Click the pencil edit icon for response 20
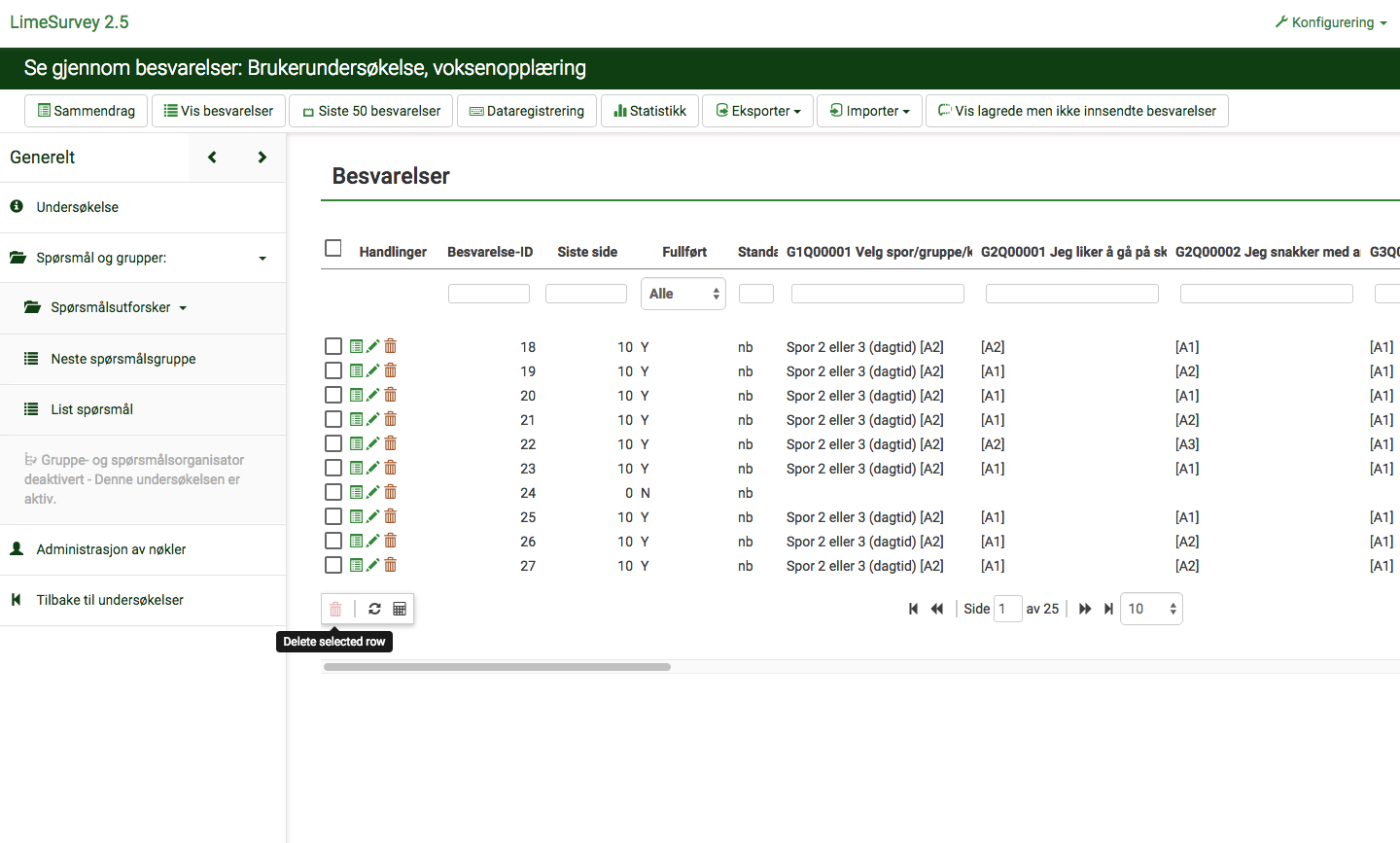The width and height of the screenshot is (1400, 843). (373, 395)
